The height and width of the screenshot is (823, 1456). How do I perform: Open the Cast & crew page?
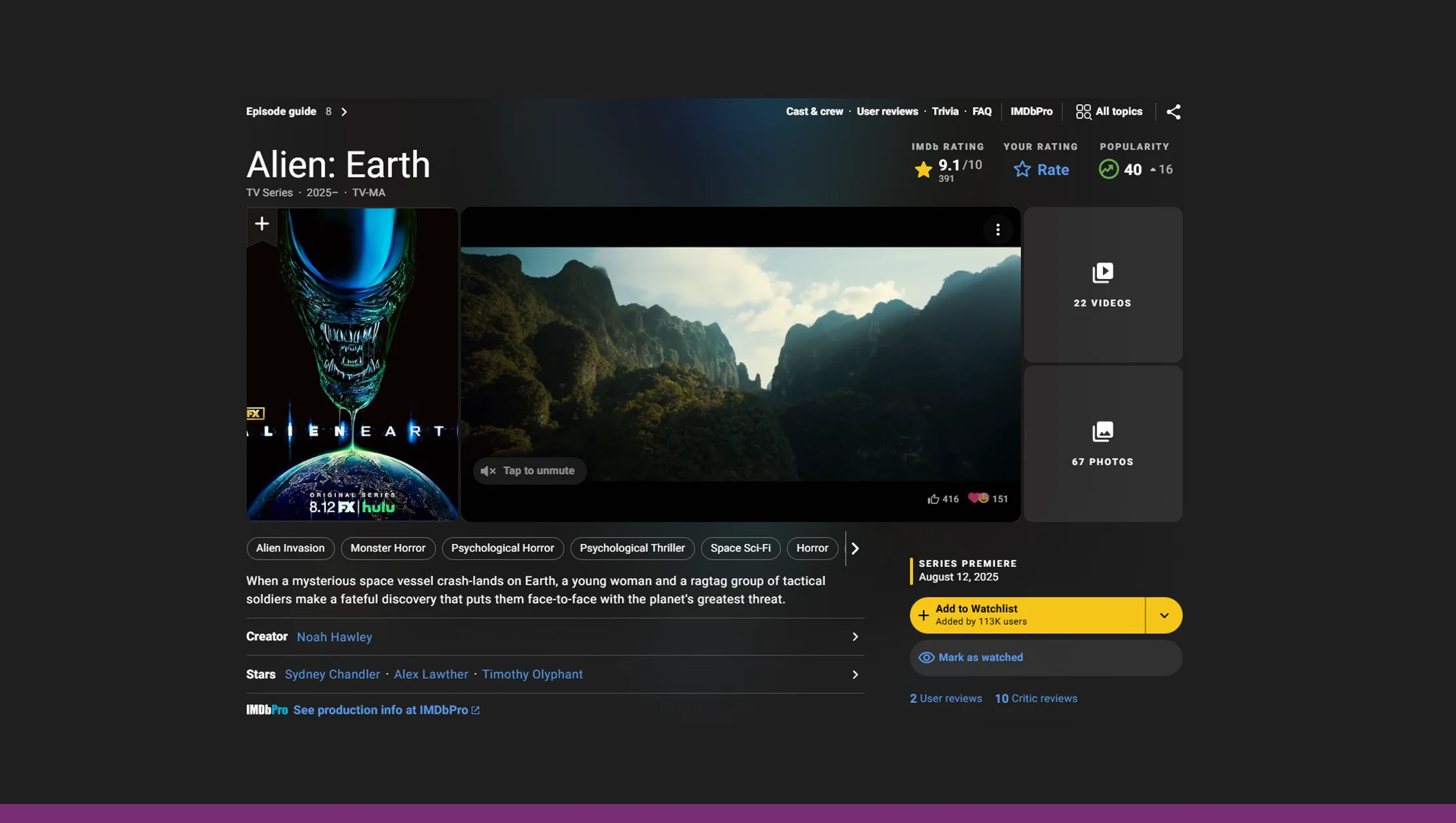[814, 111]
